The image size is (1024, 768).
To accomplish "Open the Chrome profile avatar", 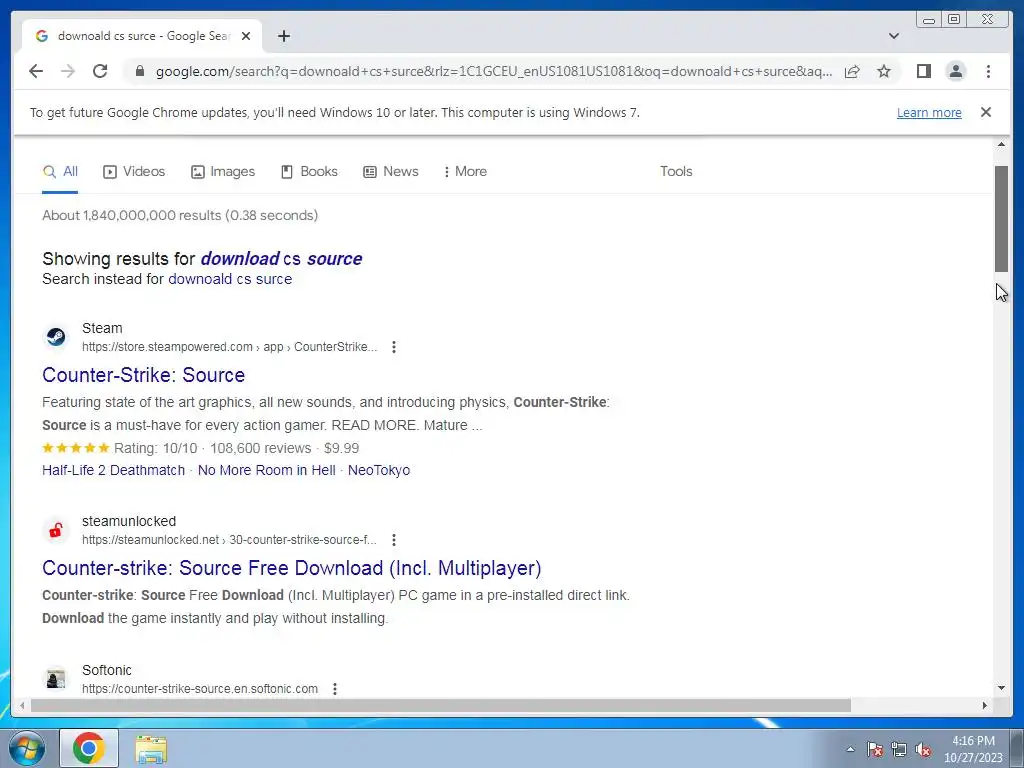I will click(955, 71).
